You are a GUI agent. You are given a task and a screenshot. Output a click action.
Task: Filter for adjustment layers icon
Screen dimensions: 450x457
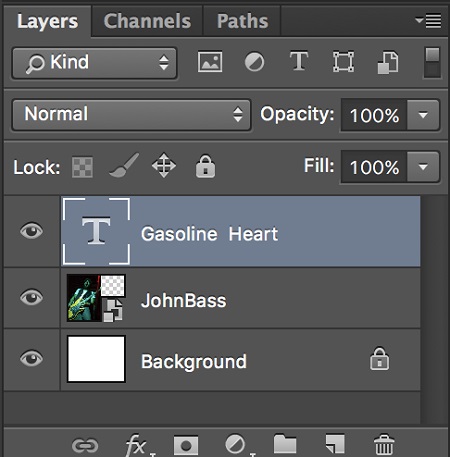pos(254,62)
